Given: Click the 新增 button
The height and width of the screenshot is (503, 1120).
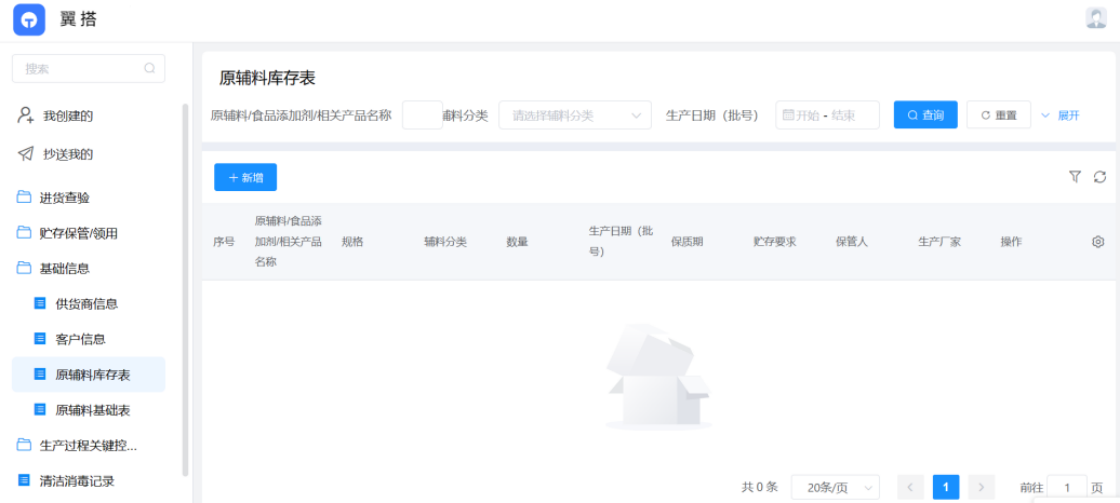Looking at the screenshot, I should [245, 177].
